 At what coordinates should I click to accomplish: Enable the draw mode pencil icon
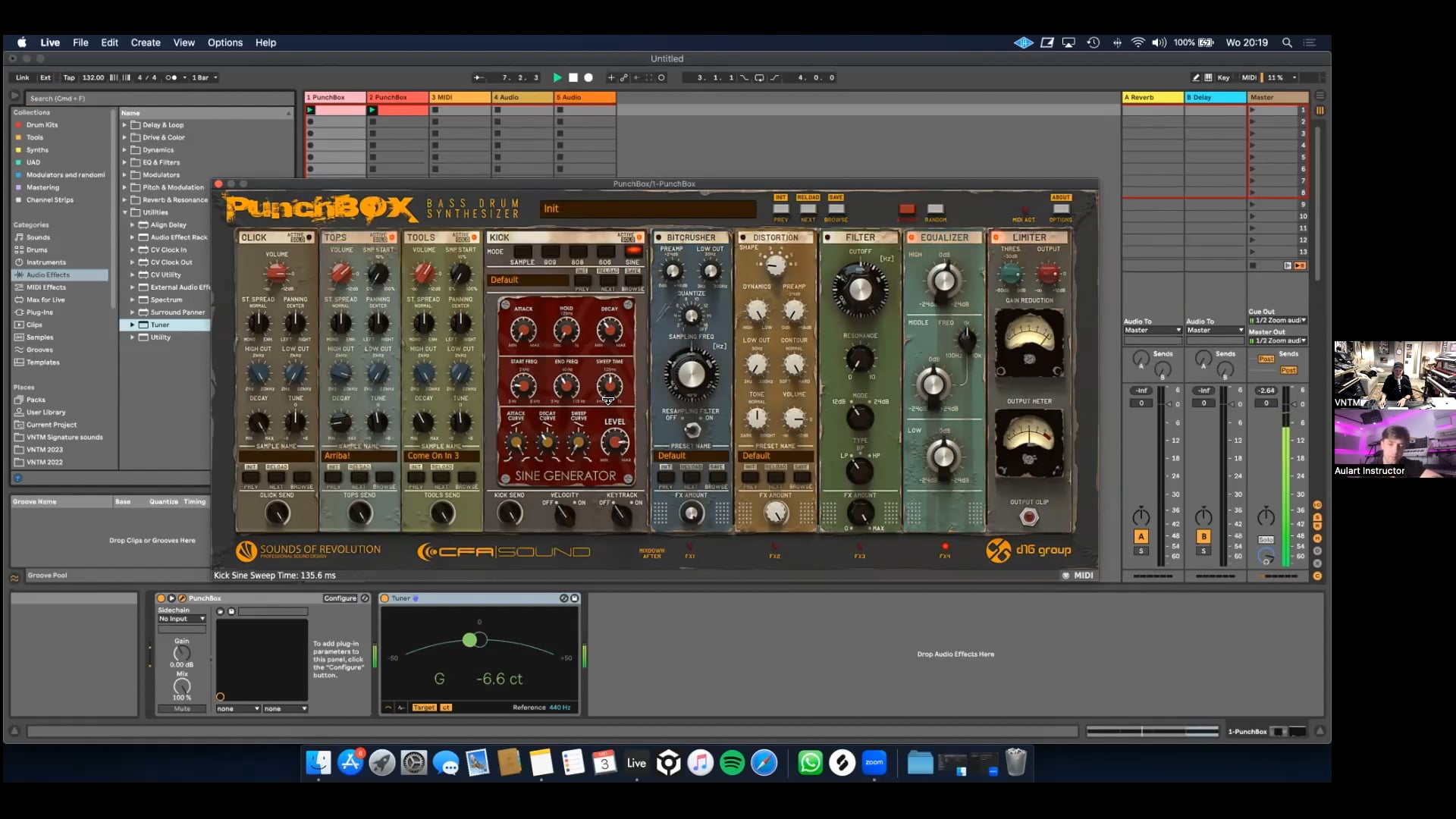pos(1196,77)
